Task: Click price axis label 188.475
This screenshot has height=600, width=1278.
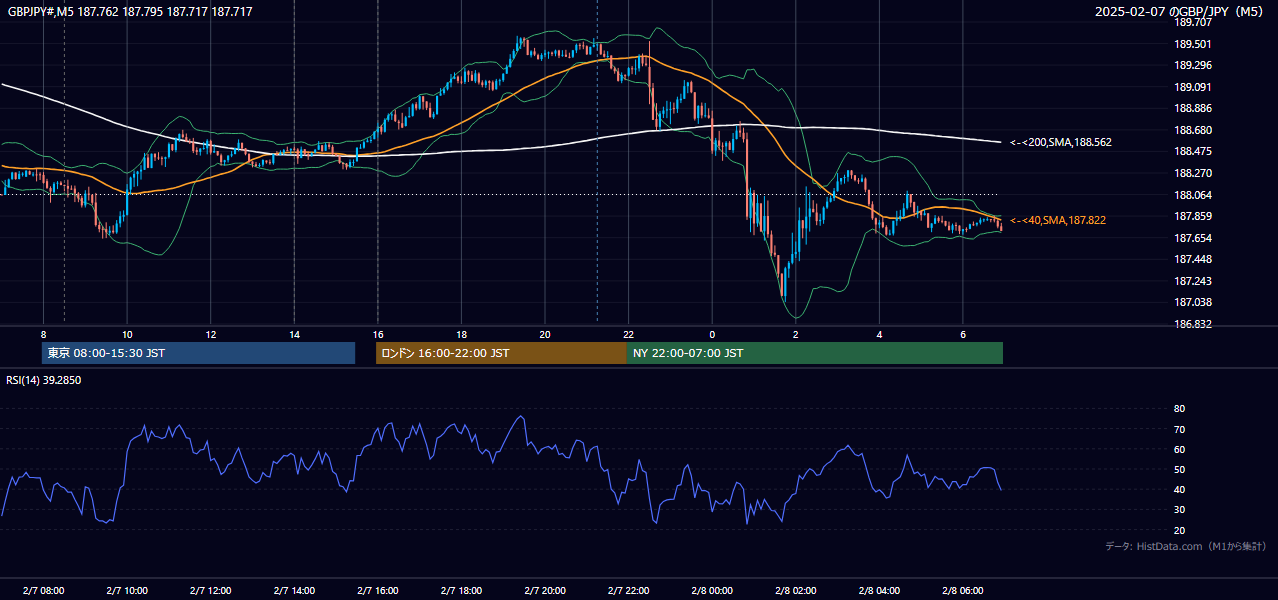Action: coord(1193,151)
